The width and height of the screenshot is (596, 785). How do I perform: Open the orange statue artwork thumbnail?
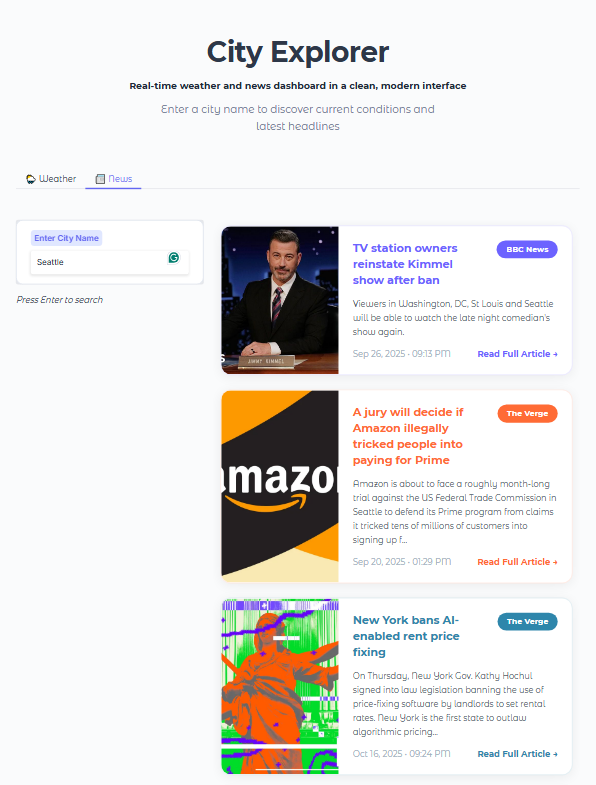280,686
